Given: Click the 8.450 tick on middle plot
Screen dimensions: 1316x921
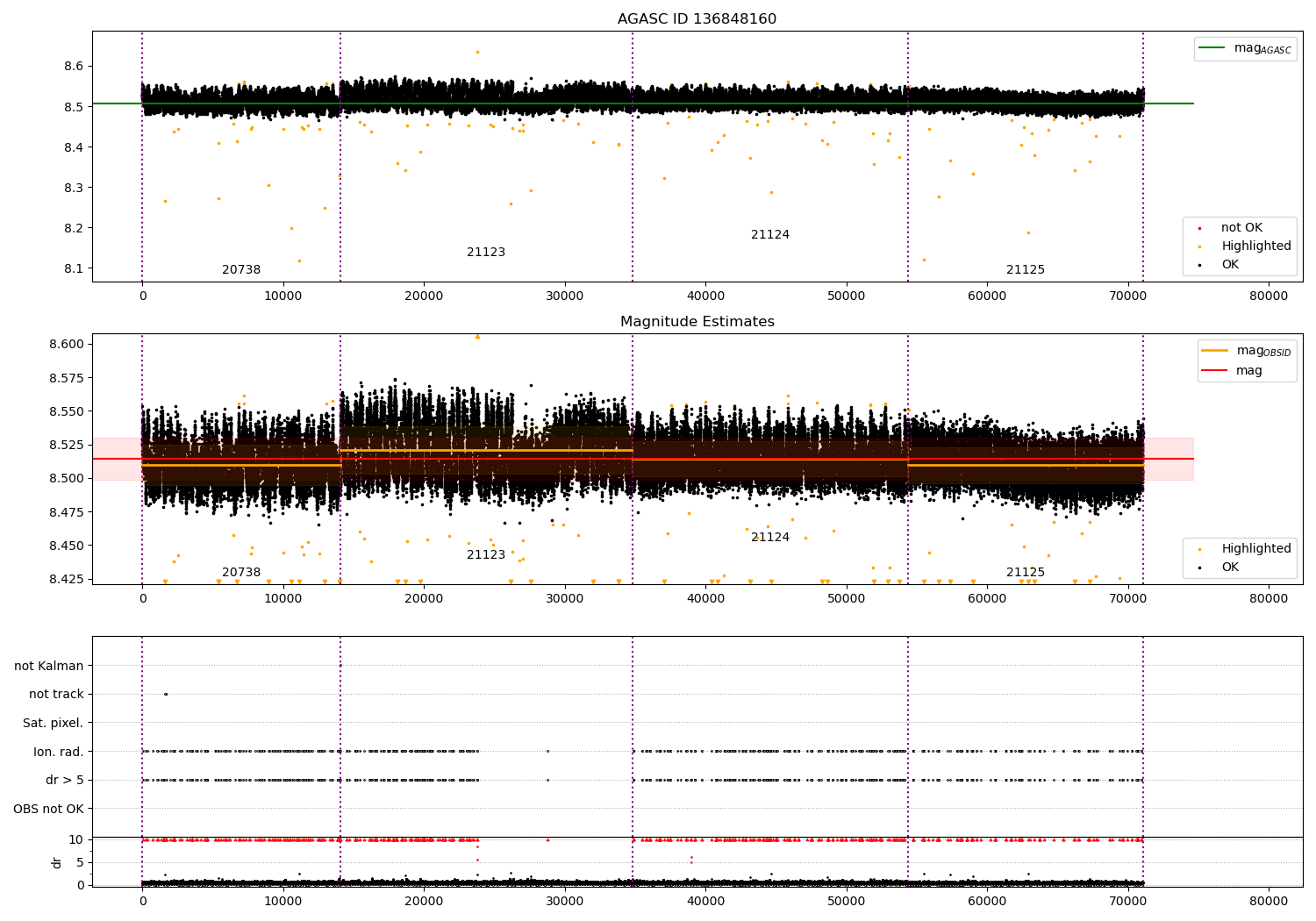Looking at the screenshot, I should pyautogui.click(x=68, y=546).
